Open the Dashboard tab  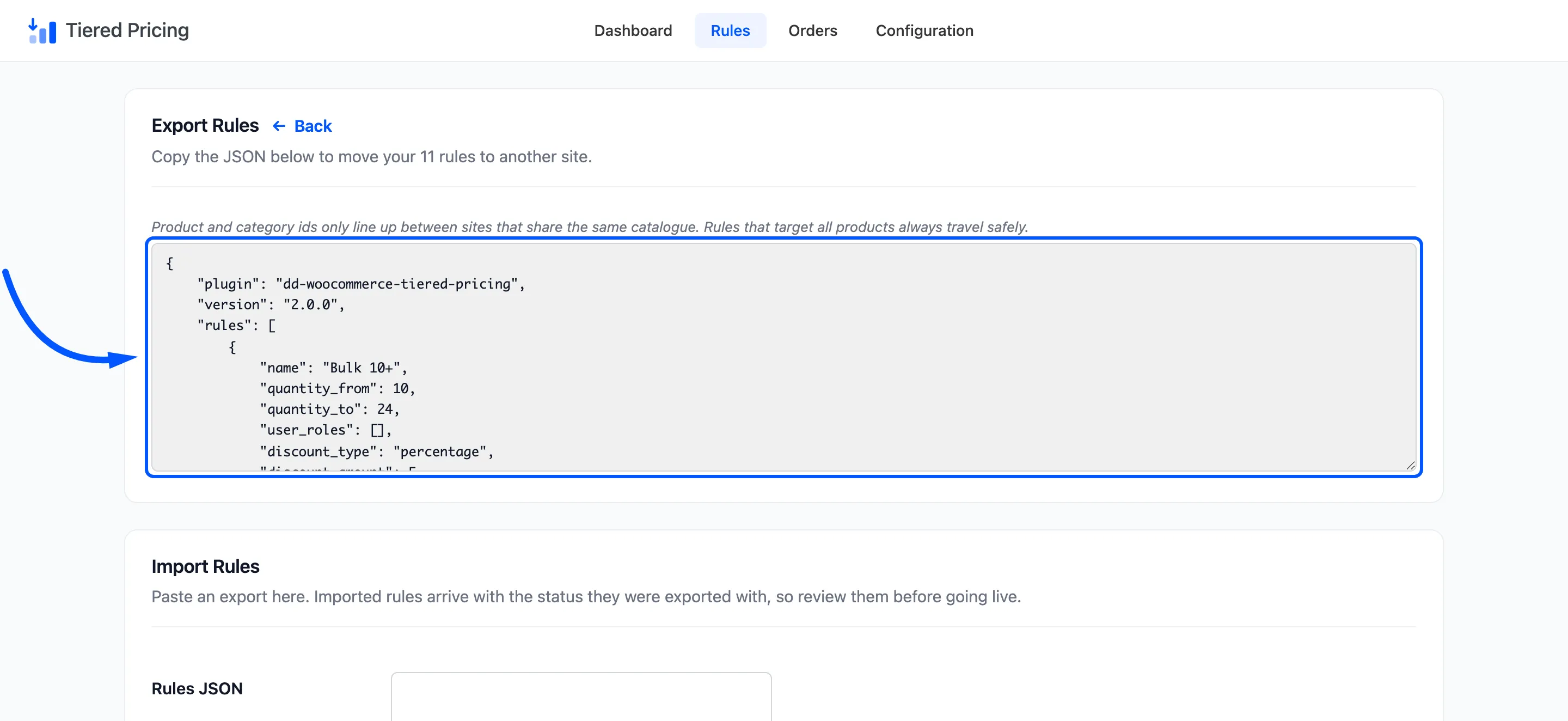pyautogui.click(x=633, y=30)
